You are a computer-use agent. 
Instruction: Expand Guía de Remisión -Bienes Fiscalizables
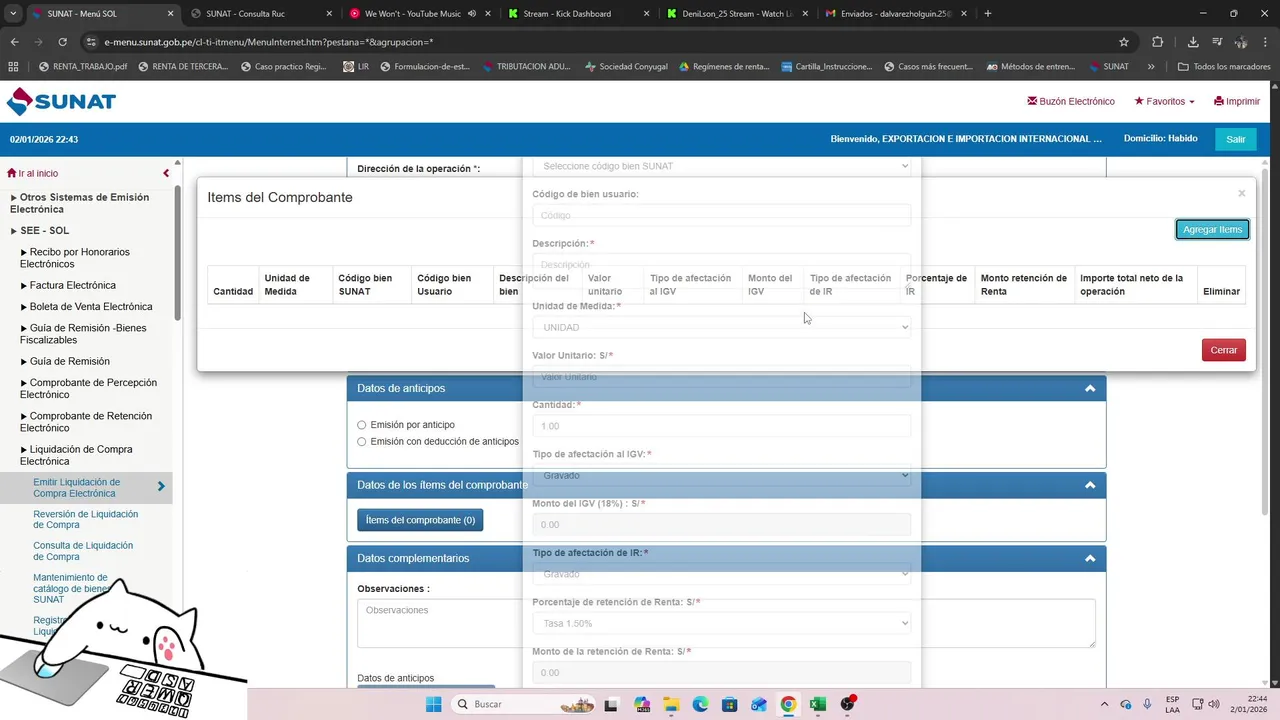(x=84, y=334)
